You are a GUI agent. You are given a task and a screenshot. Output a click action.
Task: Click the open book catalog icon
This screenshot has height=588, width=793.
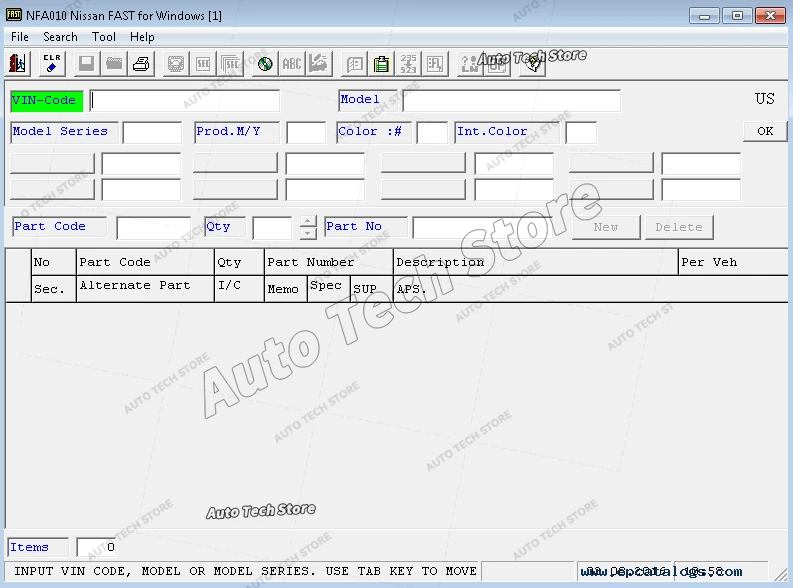tap(355, 64)
